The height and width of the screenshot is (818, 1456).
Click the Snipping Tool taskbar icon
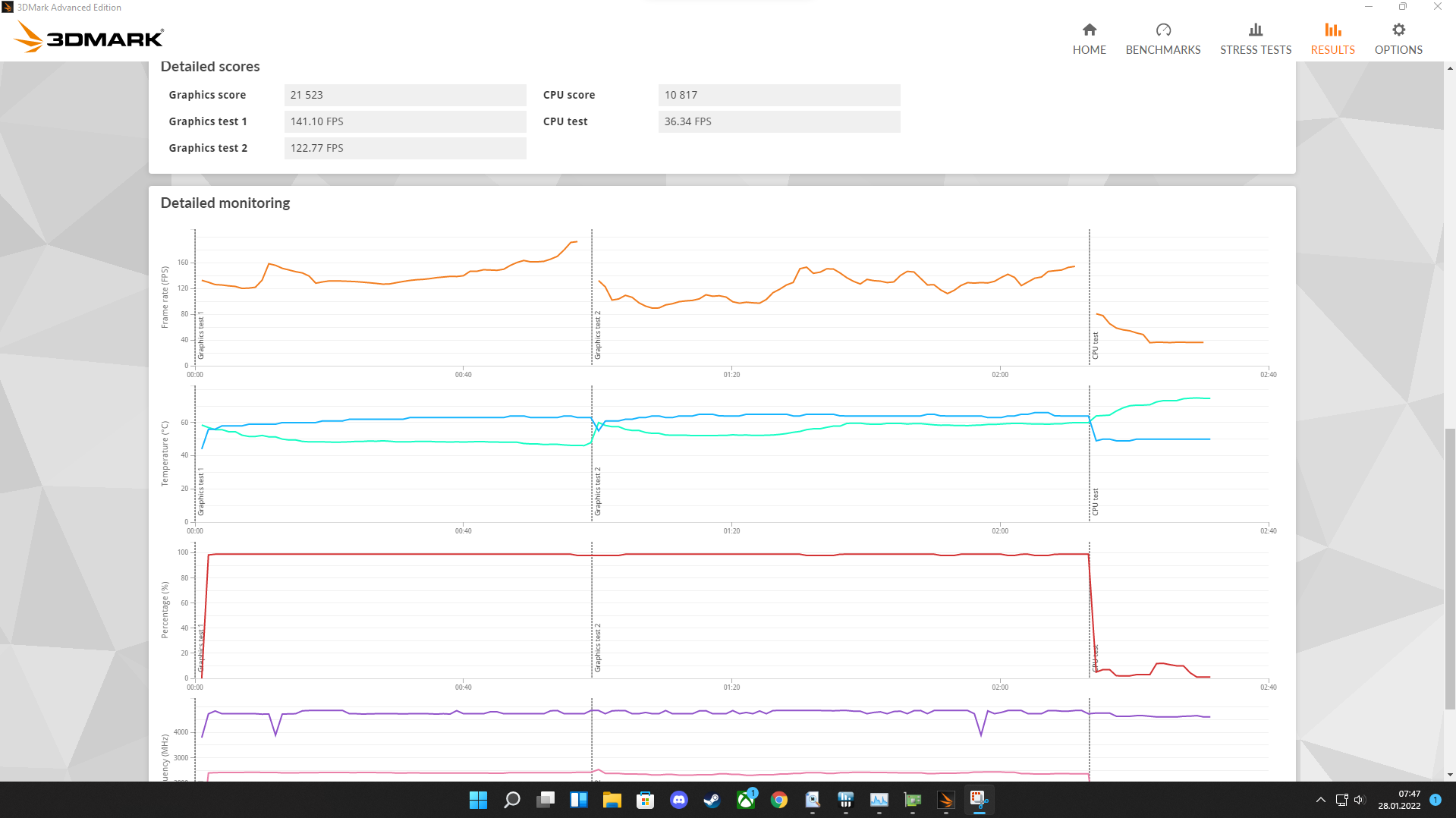coord(980,800)
